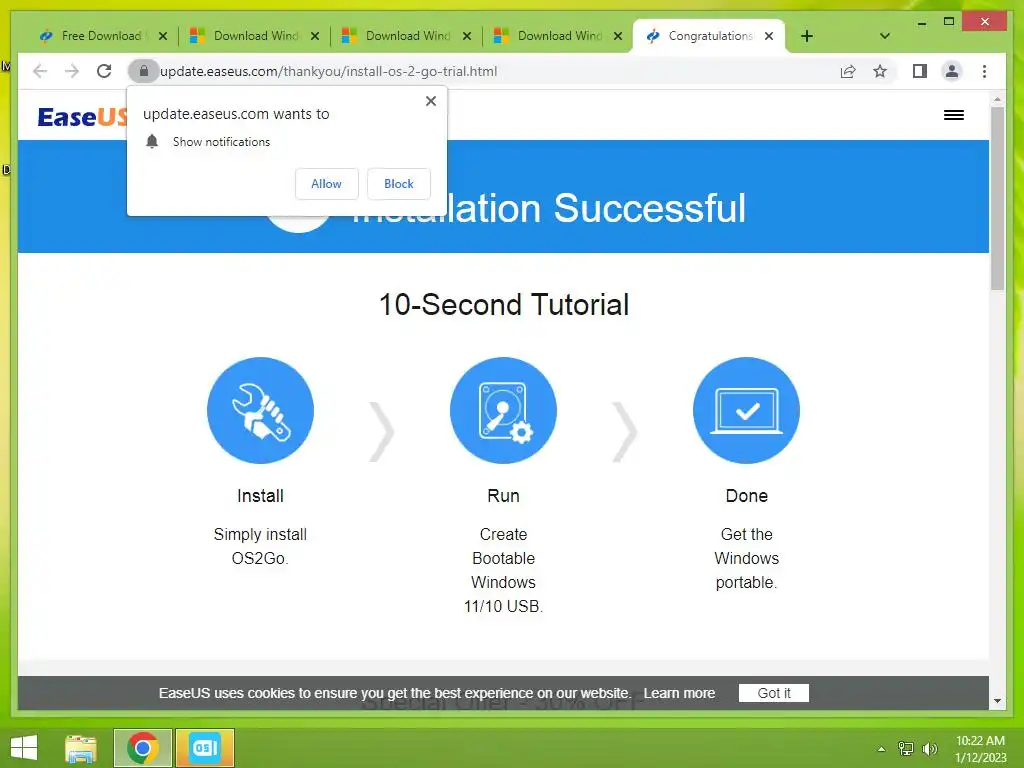Show hidden system tray icons
The image size is (1024, 768).
pos(881,749)
